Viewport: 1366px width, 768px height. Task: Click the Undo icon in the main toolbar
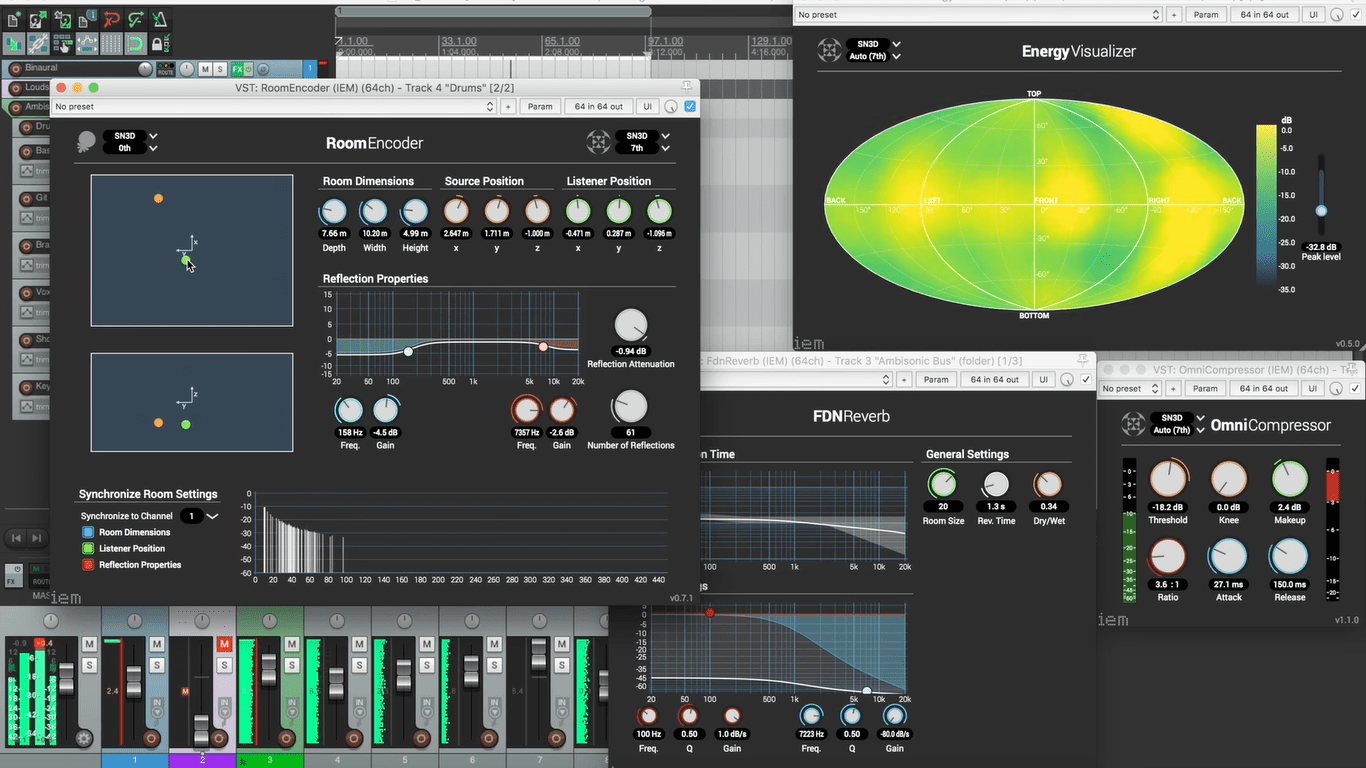[x=111, y=18]
